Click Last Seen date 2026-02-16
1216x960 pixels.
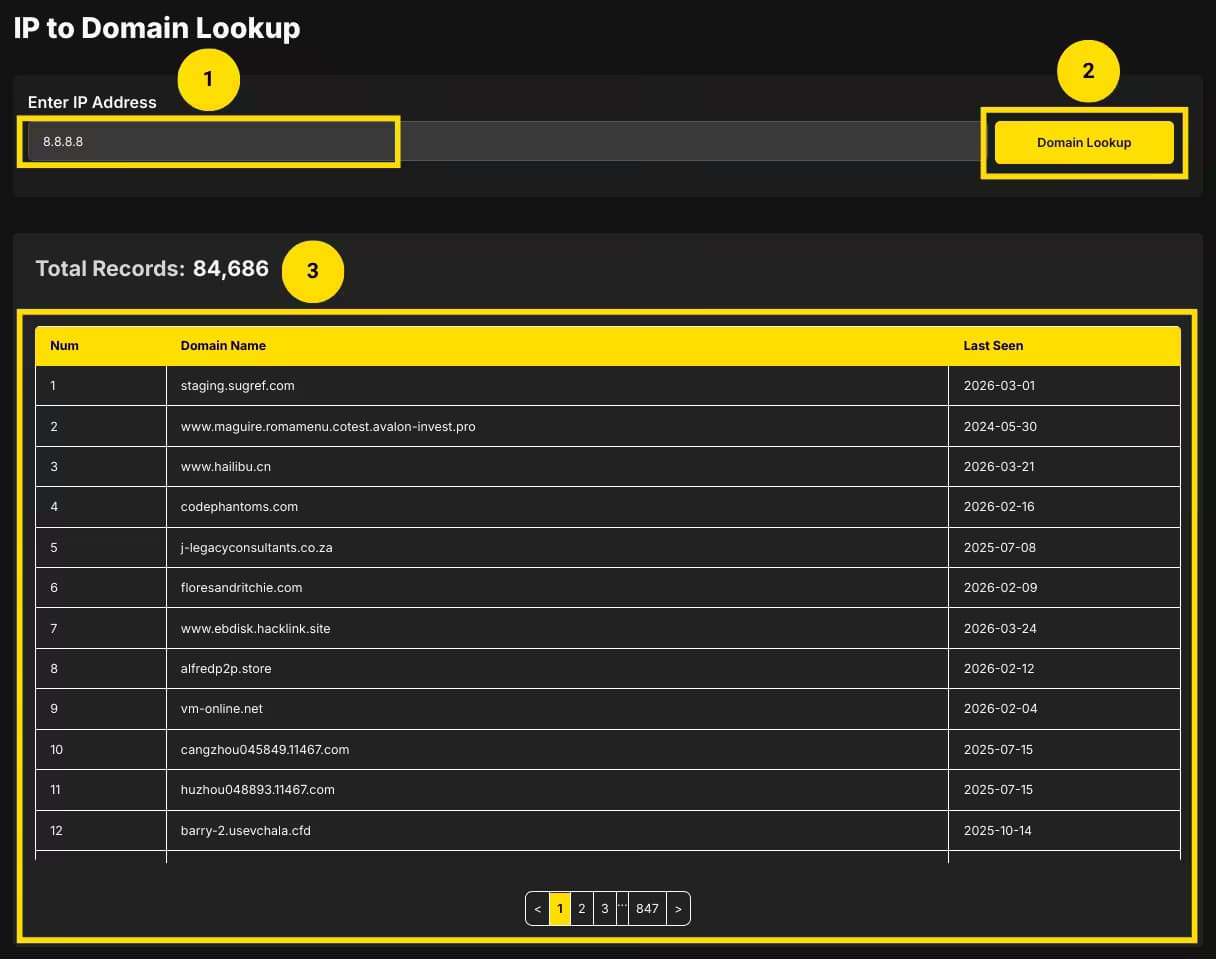(x=999, y=507)
